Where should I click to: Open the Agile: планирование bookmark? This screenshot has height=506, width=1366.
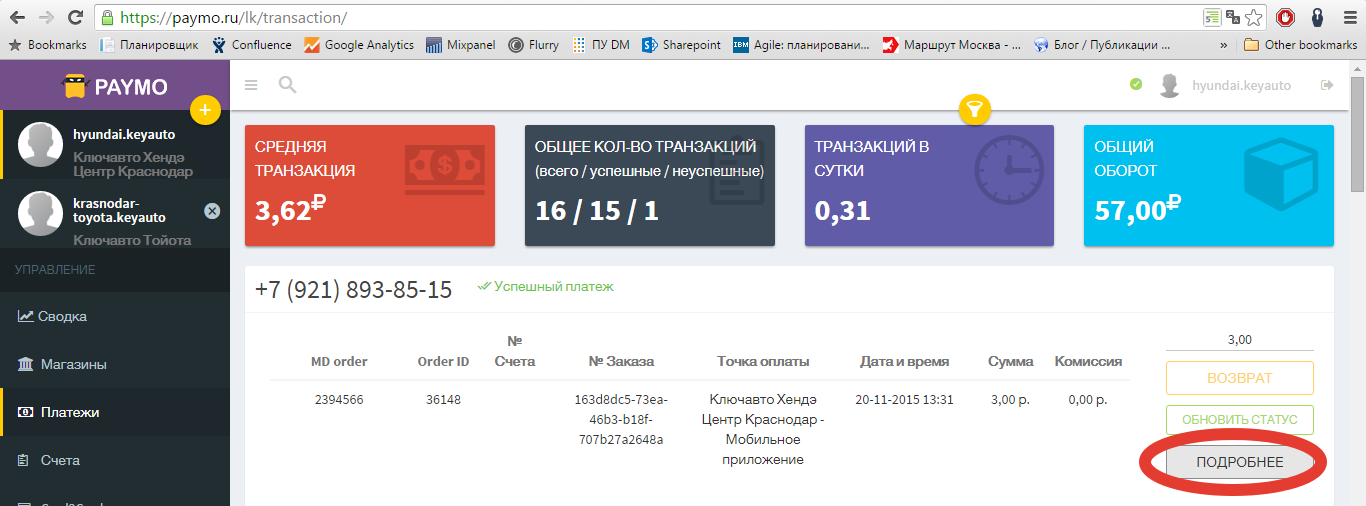[x=802, y=45]
